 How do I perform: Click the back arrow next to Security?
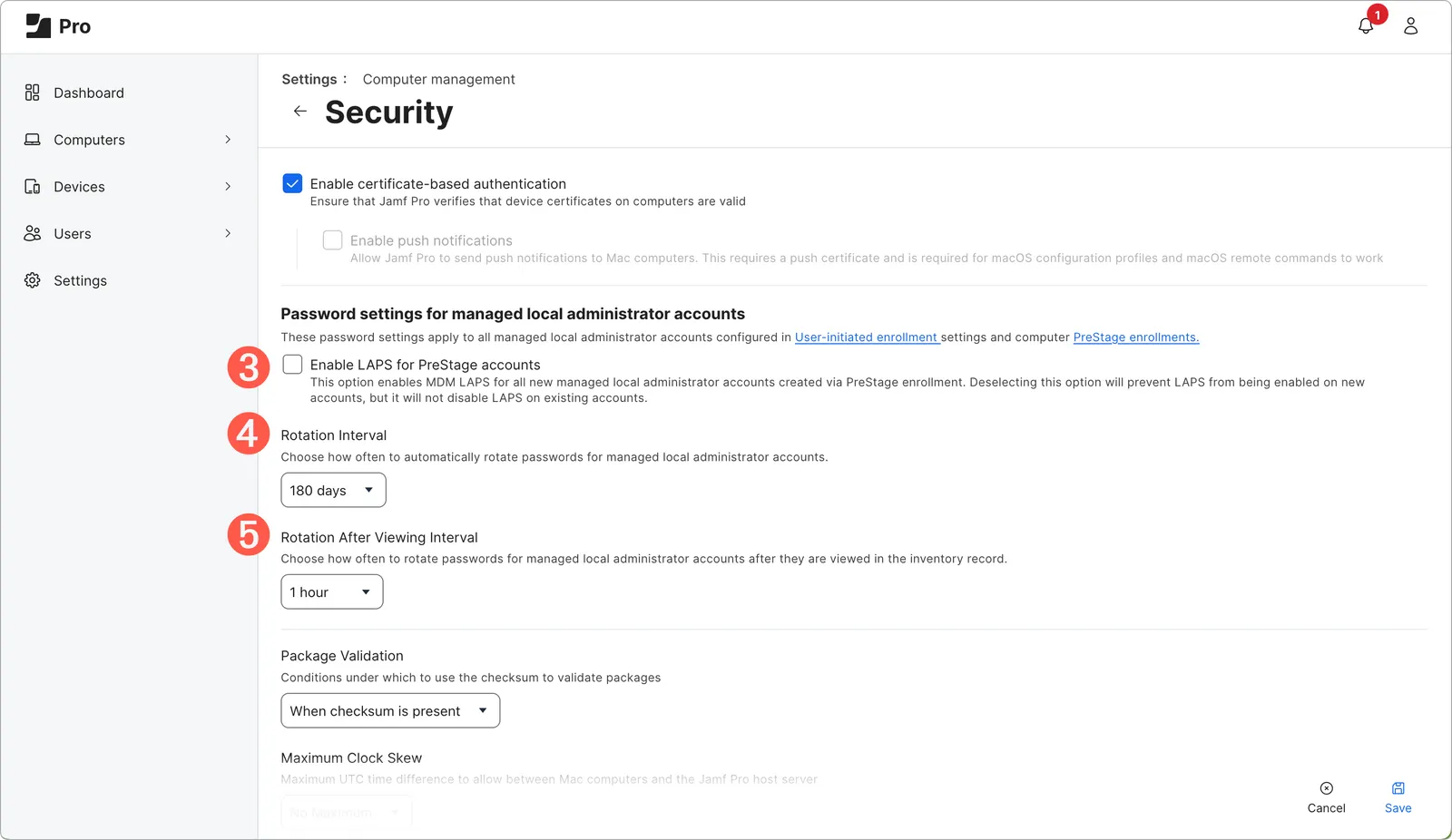(299, 111)
